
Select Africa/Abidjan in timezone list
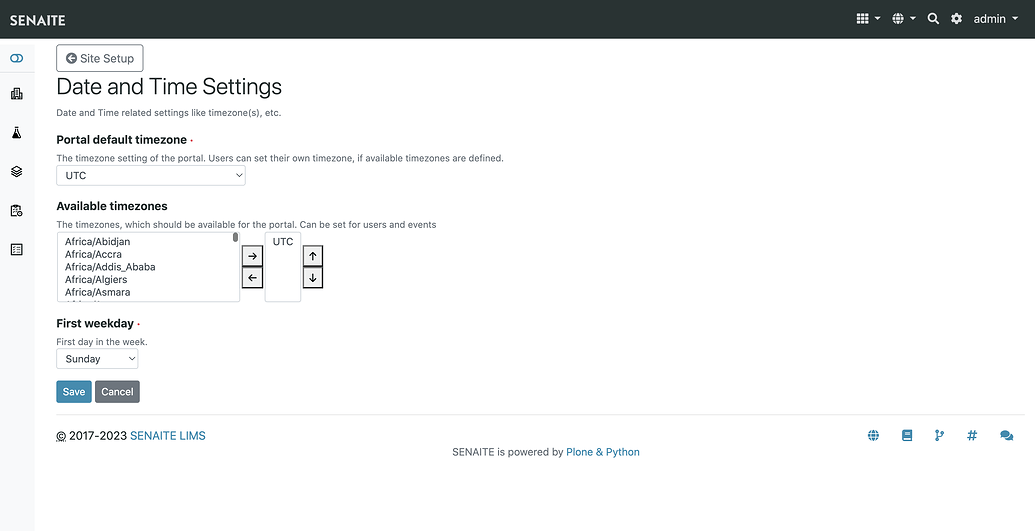point(98,242)
